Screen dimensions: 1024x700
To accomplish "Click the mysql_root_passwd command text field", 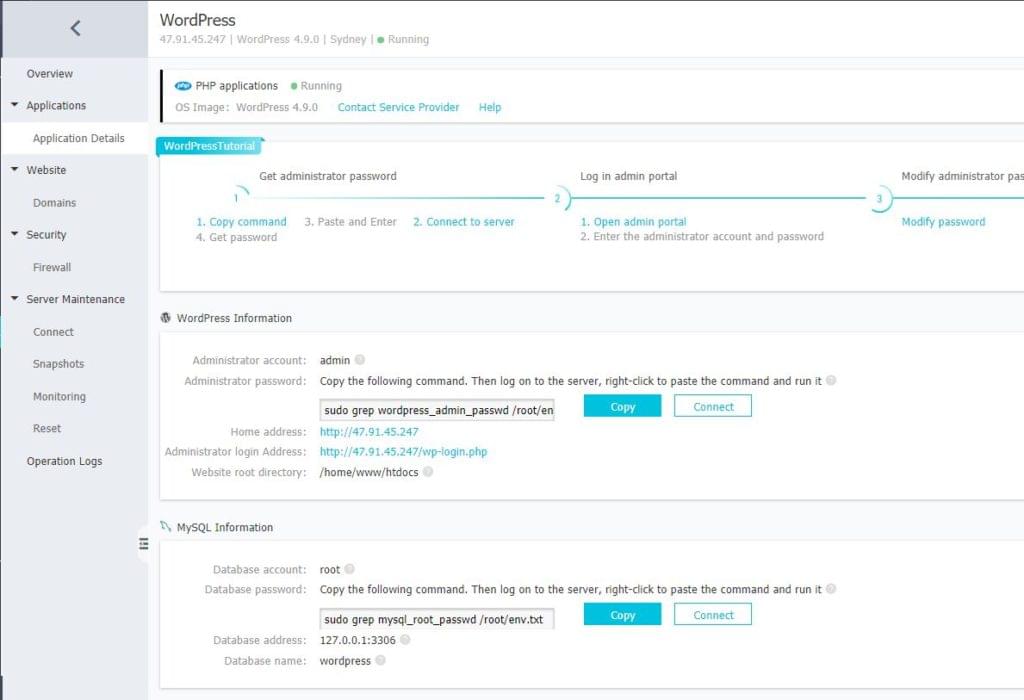I will (436, 619).
